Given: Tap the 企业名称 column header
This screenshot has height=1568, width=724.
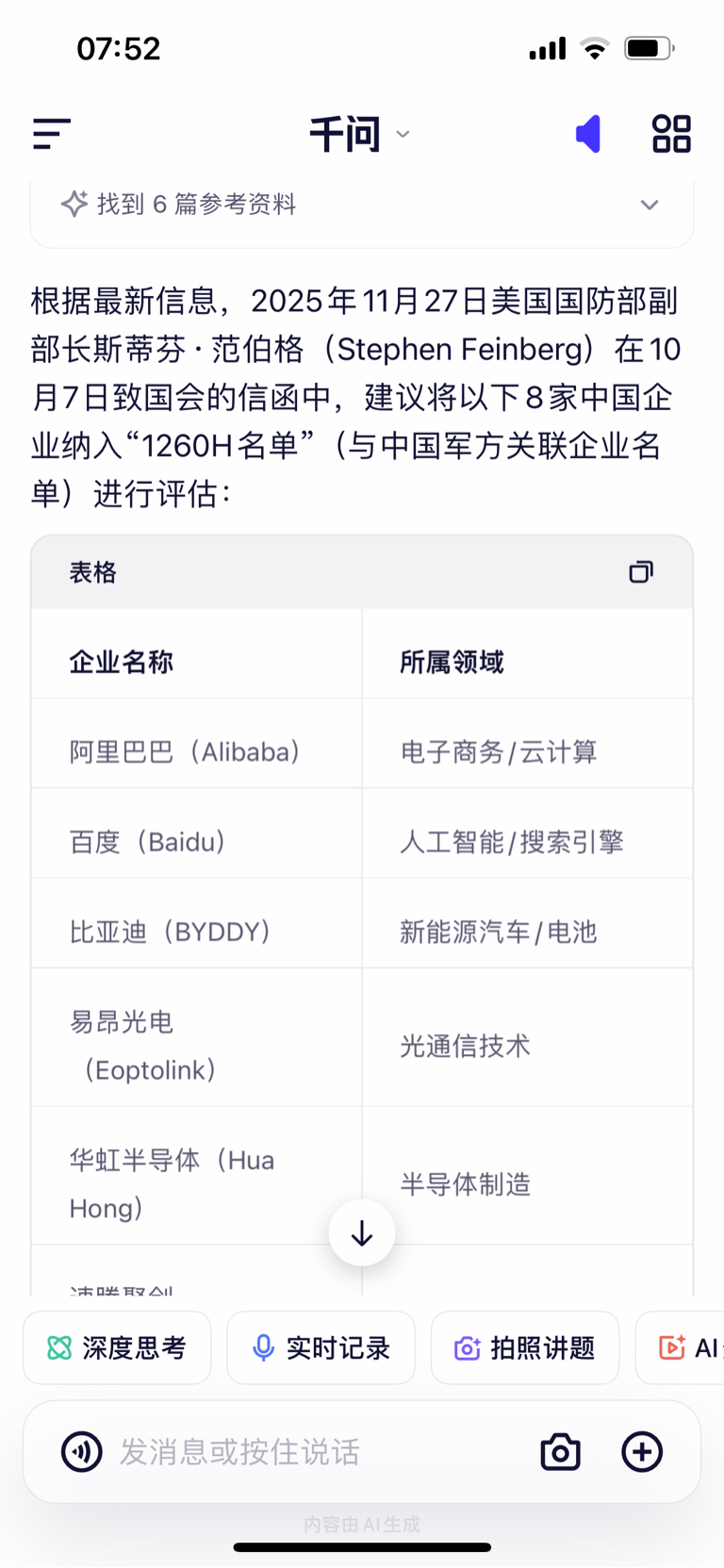Looking at the screenshot, I should pos(121,662).
